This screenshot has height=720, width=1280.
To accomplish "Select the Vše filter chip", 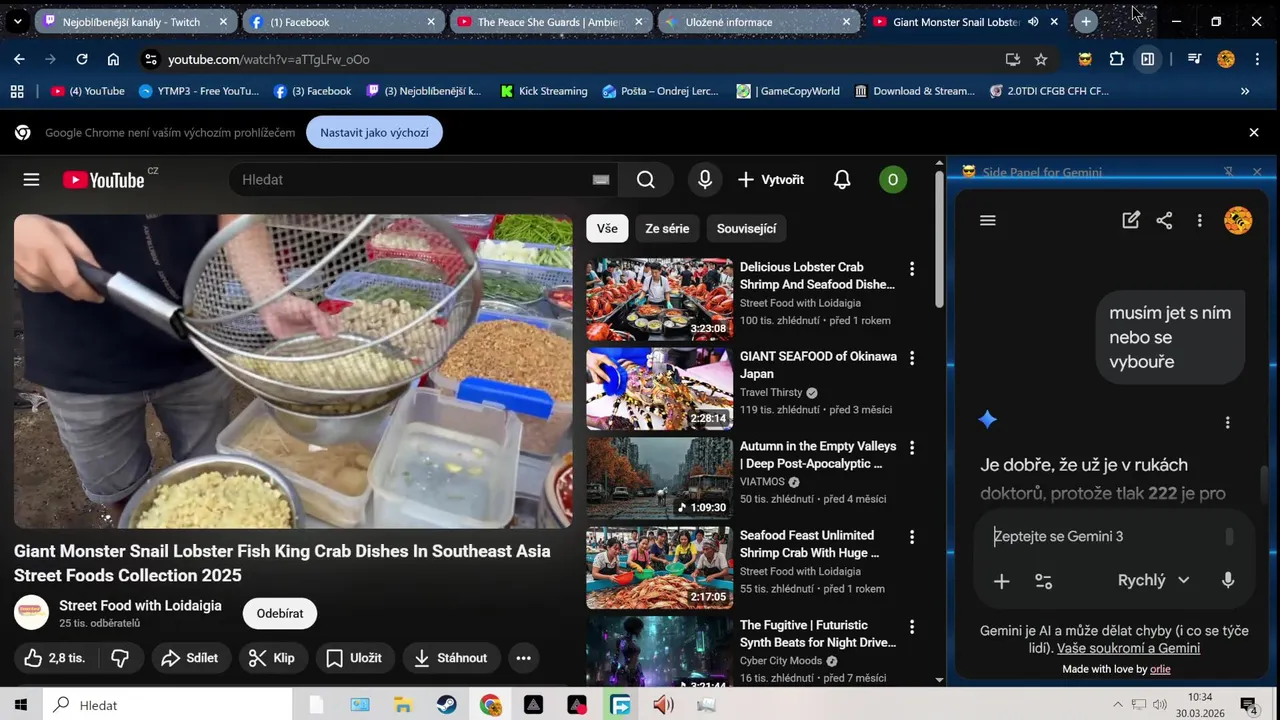I will coord(607,229).
